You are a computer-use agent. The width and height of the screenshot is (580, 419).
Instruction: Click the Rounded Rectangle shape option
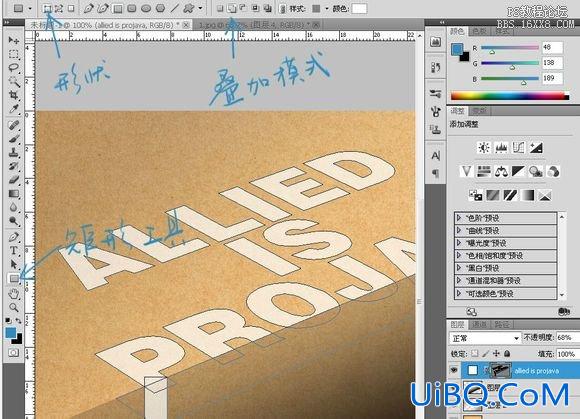pyautogui.click(x=132, y=8)
